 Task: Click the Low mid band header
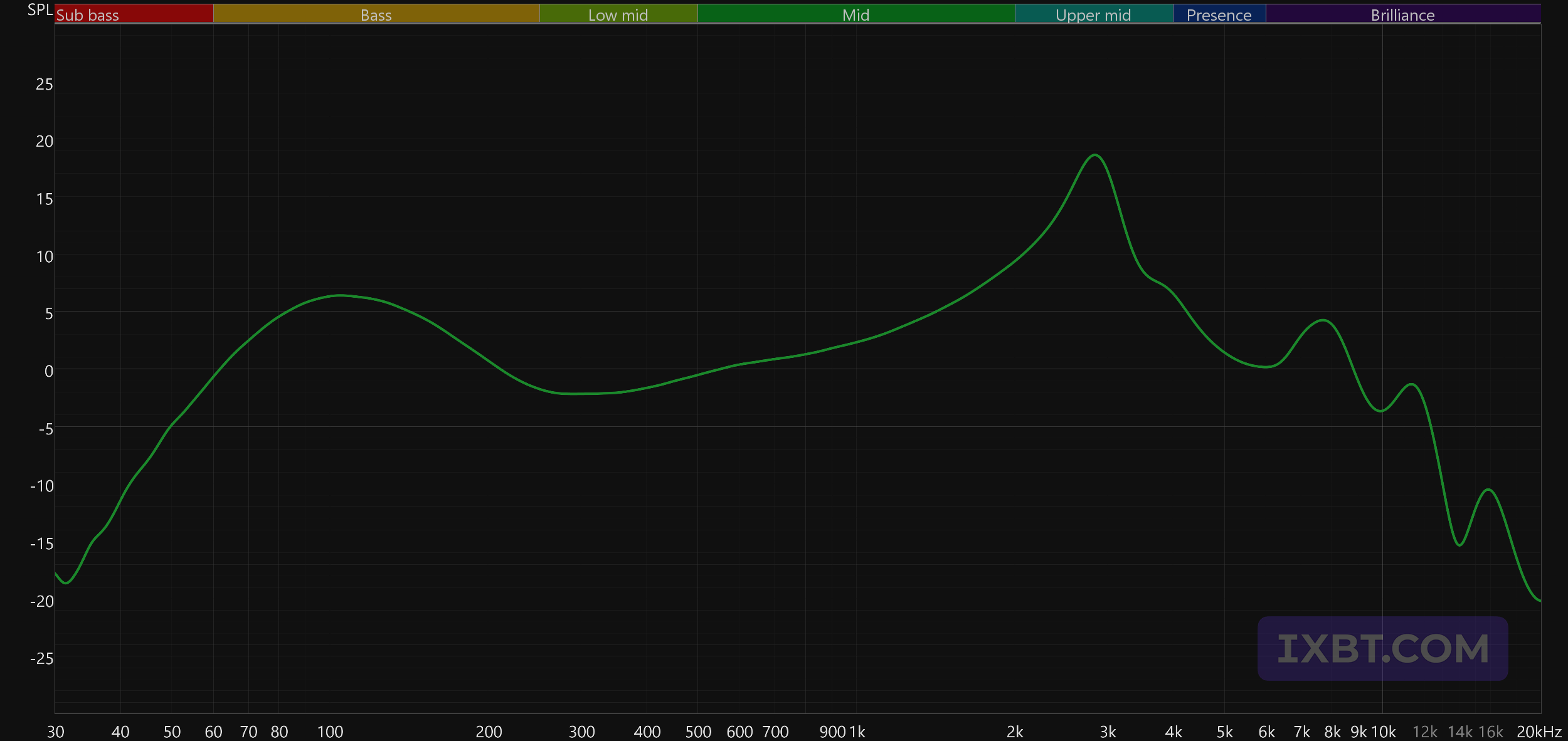click(x=618, y=14)
